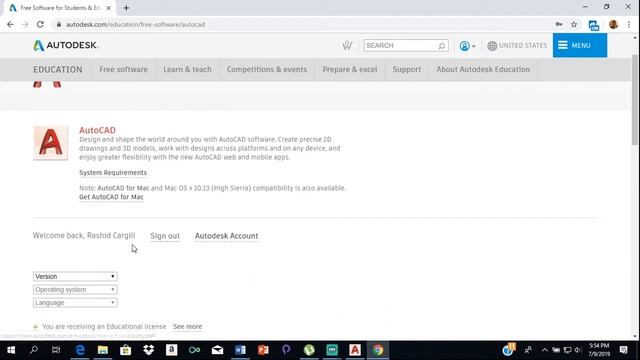Expand the Educational license plus icon
This screenshot has width=640, height=360.
tap(36, 327)
